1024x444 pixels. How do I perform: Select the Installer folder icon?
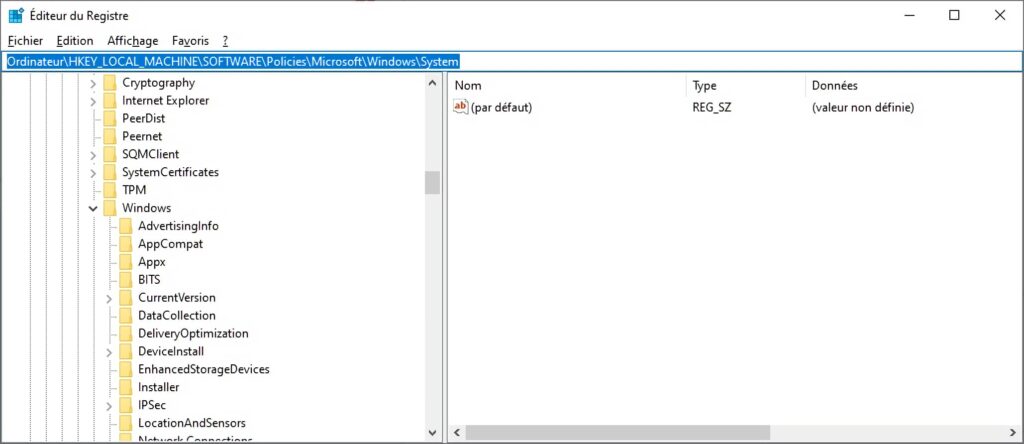click(x=125, y=387)
